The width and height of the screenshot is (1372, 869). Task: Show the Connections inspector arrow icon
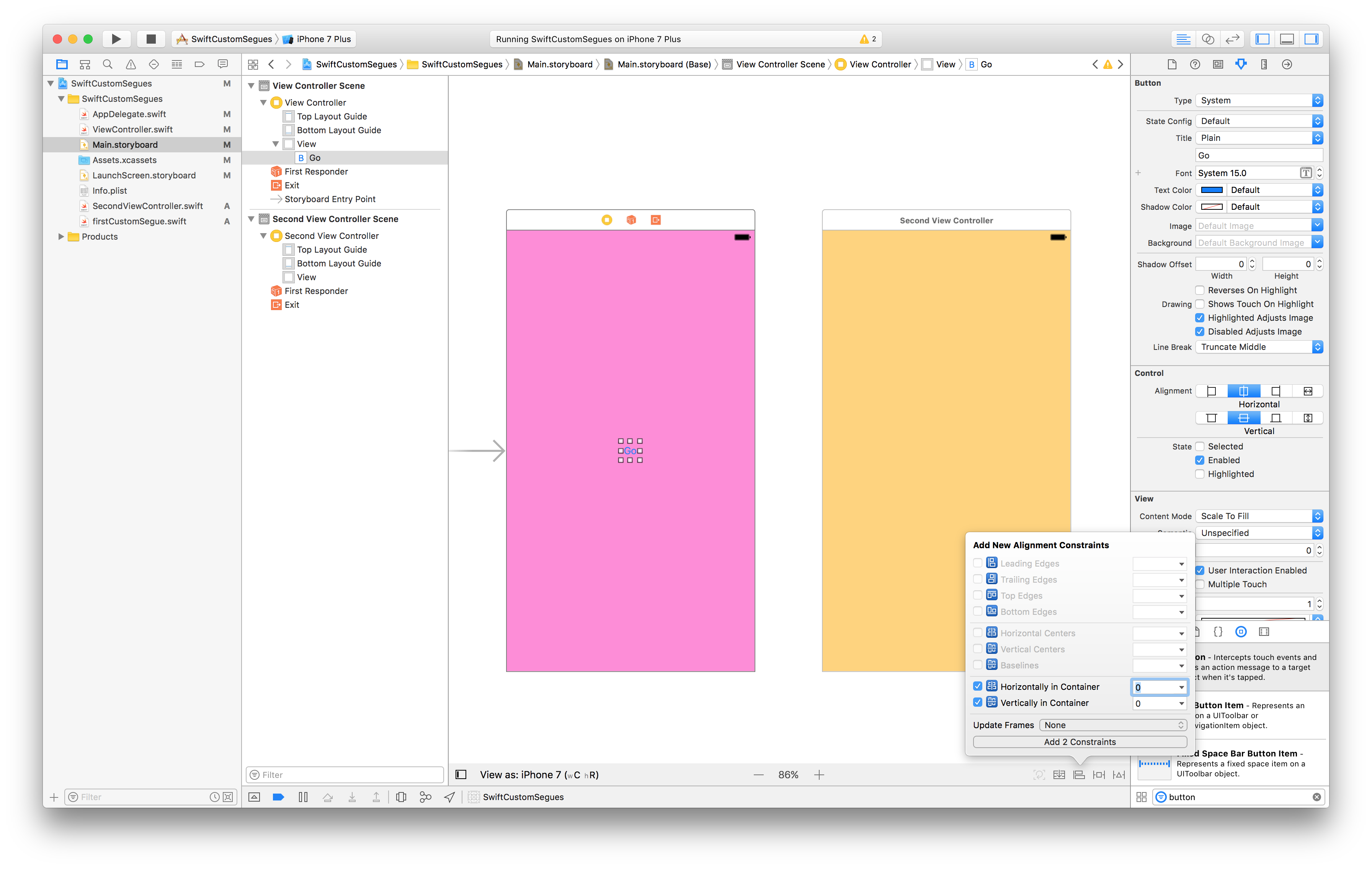pyautogui.click(x=1287, y=64)
